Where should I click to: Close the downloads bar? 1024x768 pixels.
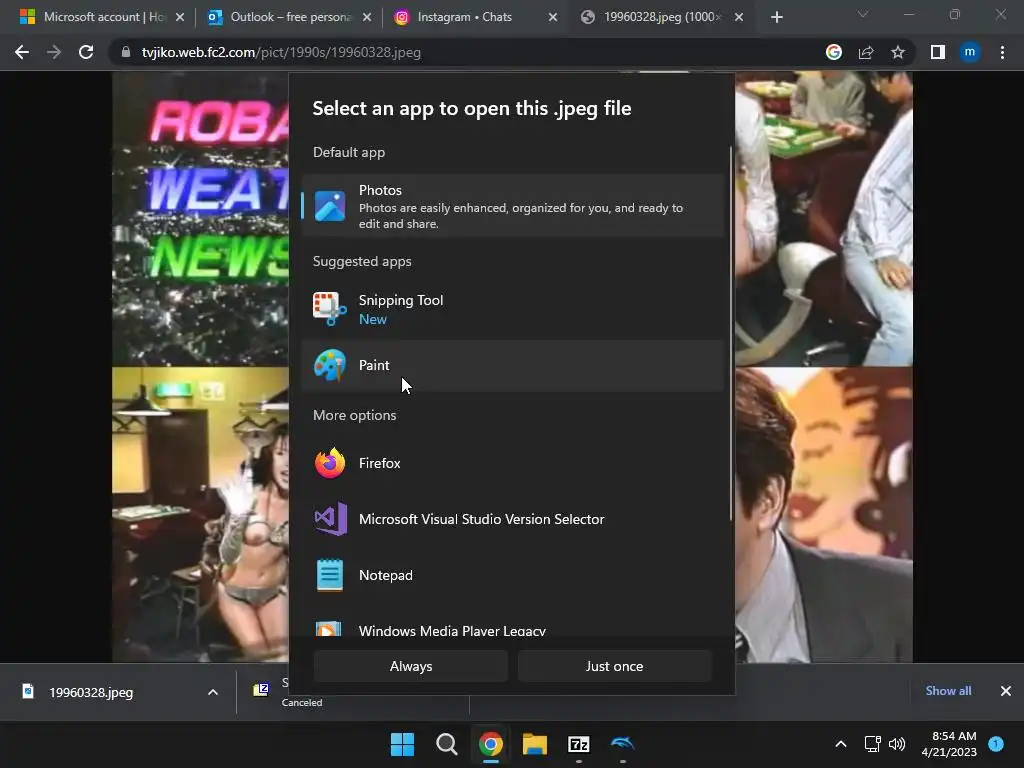coord(1006,691)
